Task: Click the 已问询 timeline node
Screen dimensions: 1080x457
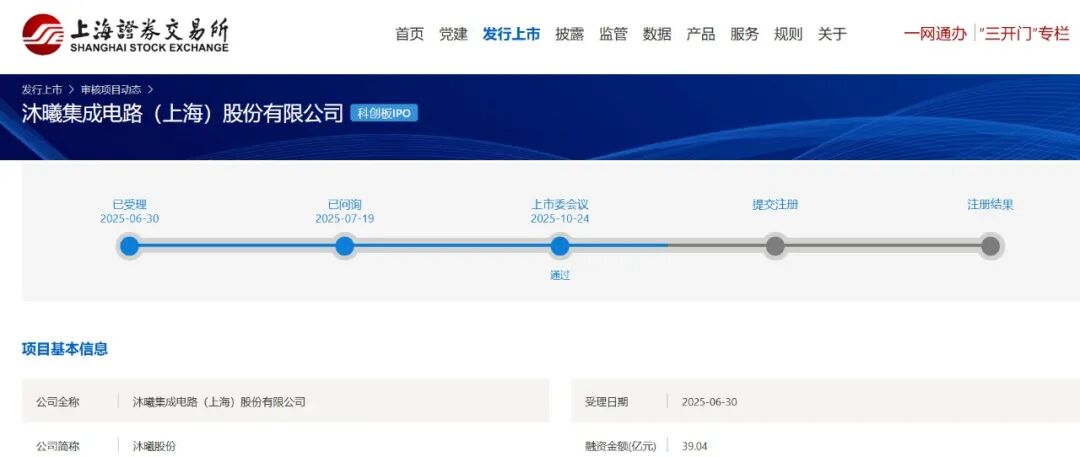Action: [x=344, y=246]
